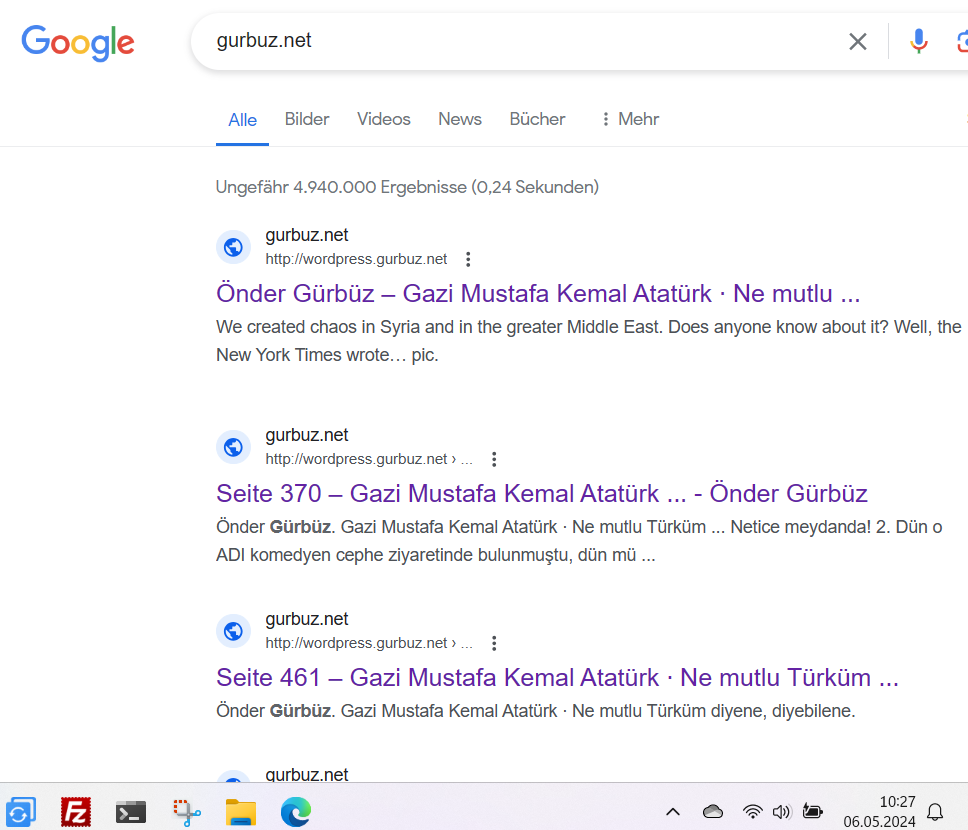Open options menu for the Seite 370 result
The width and height of the screenshot is (968, 830).
coord(494,459)
